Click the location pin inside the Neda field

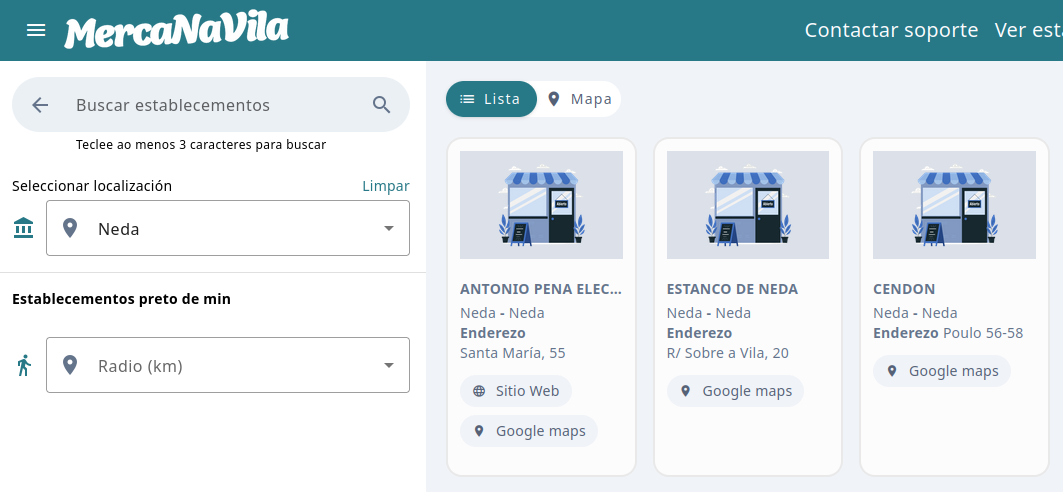click(70, 228)
